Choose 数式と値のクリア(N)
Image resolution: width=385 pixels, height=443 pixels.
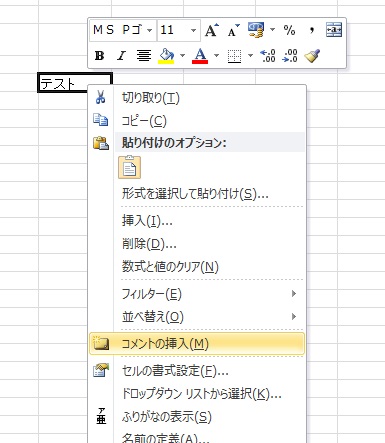tap(197, 267)
